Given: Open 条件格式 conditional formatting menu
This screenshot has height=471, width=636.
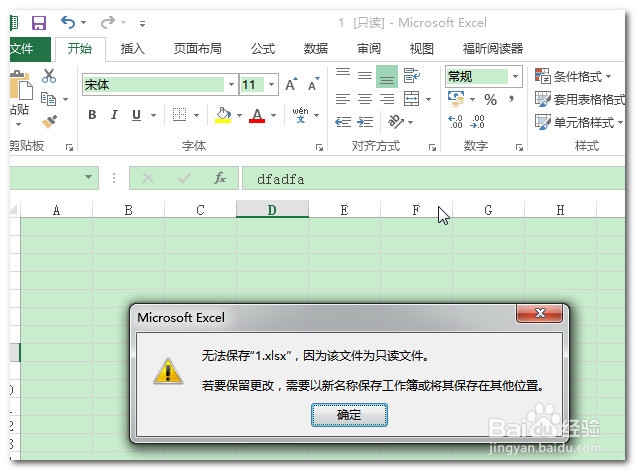Looking at the screenshot, I should 573,76.
